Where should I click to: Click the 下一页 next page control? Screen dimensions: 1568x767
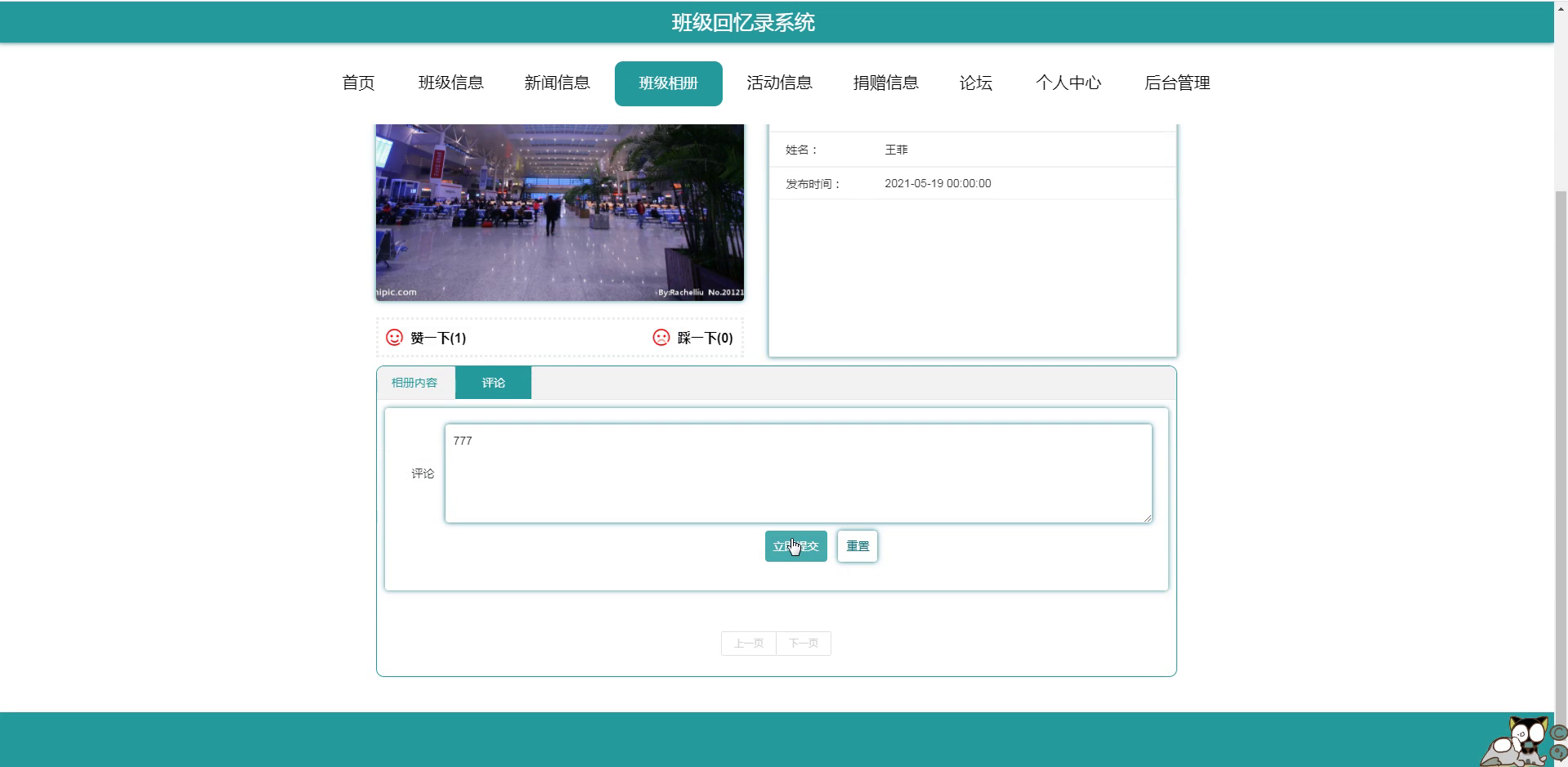(803, 643)
